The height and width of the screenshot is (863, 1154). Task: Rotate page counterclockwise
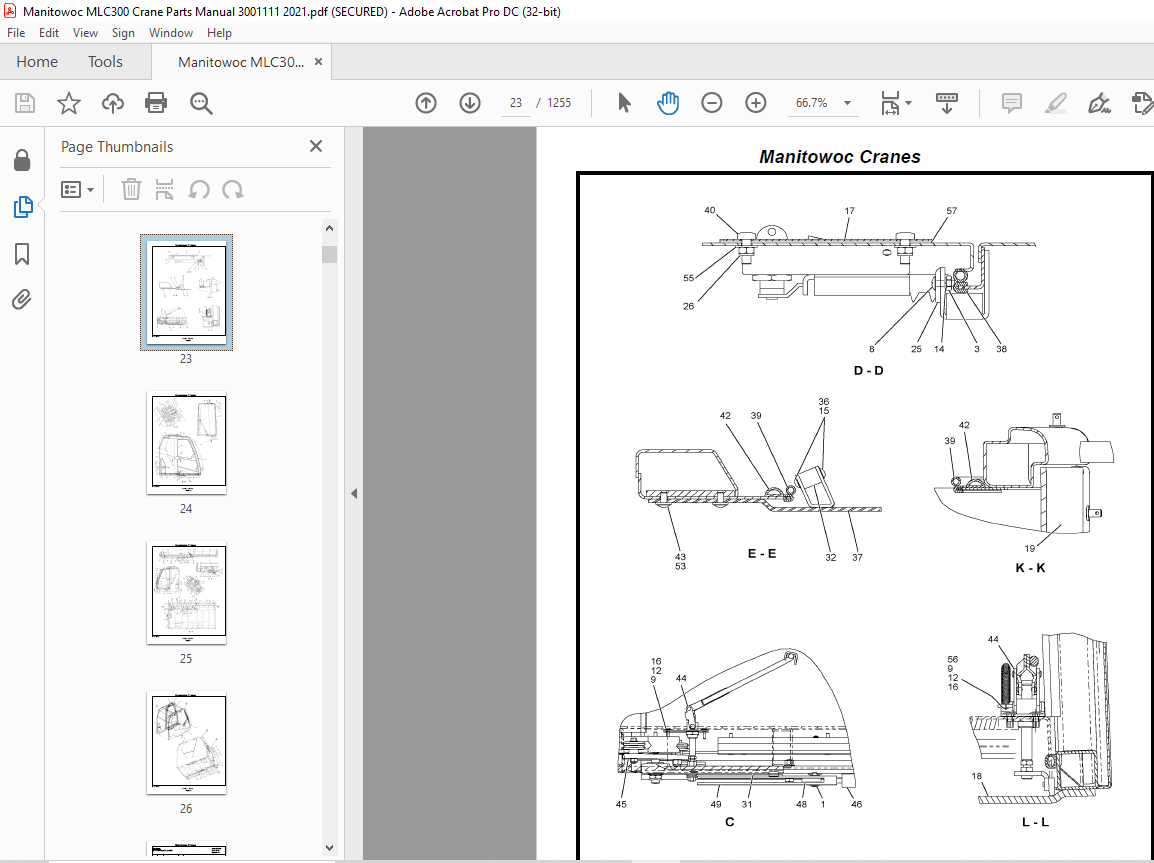[199, 190]
